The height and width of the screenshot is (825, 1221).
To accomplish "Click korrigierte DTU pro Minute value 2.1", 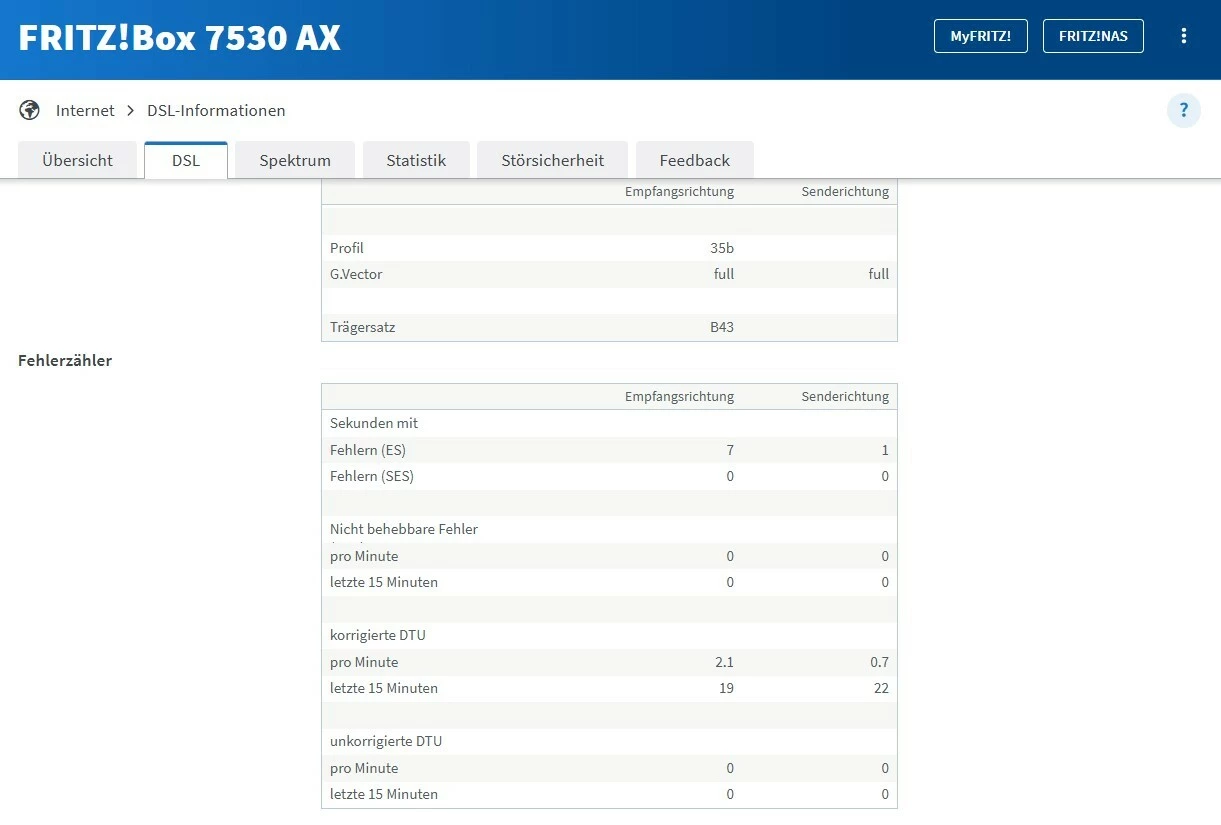I will pos(724,662).
